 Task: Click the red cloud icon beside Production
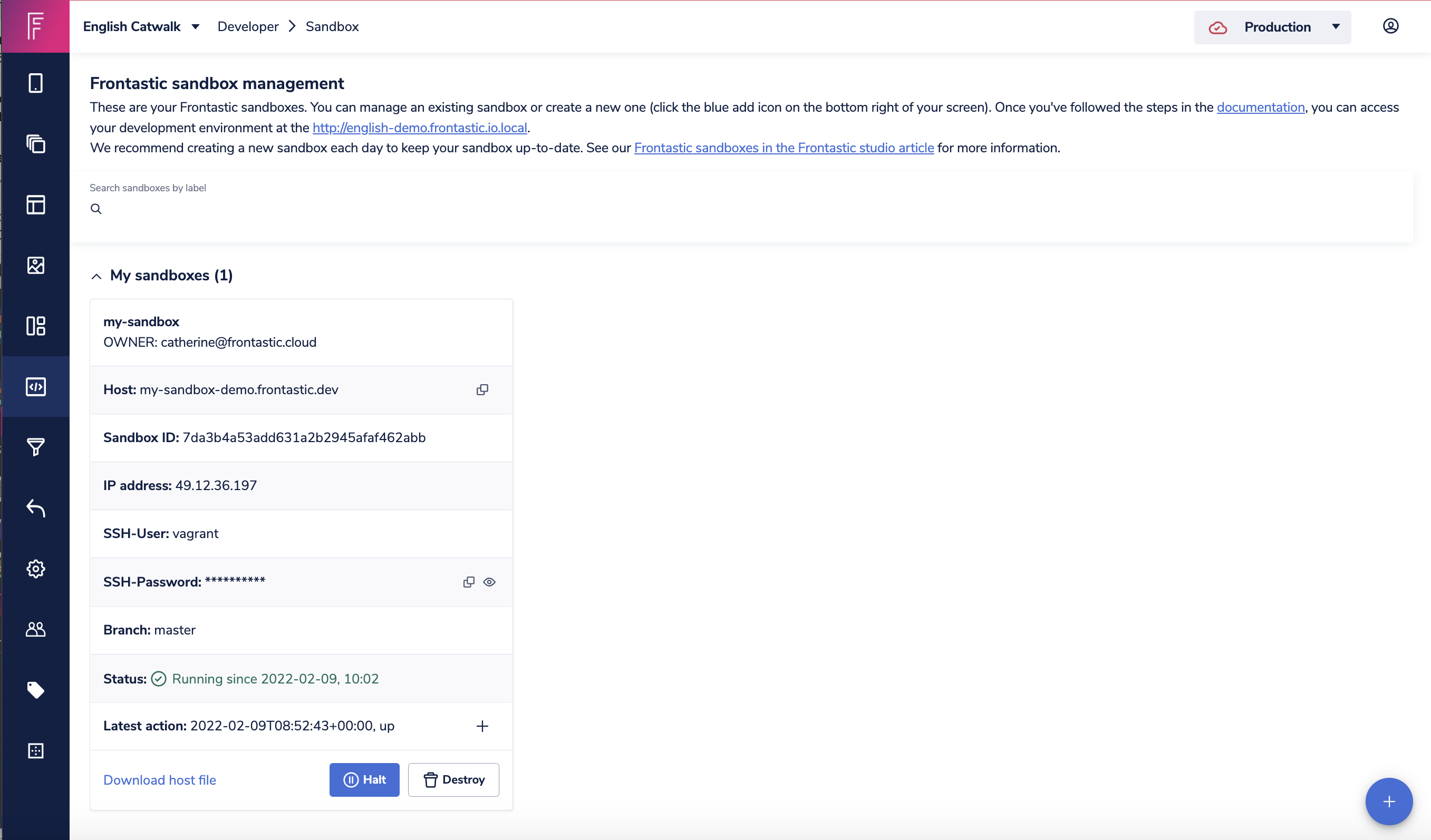point(1217,27)
